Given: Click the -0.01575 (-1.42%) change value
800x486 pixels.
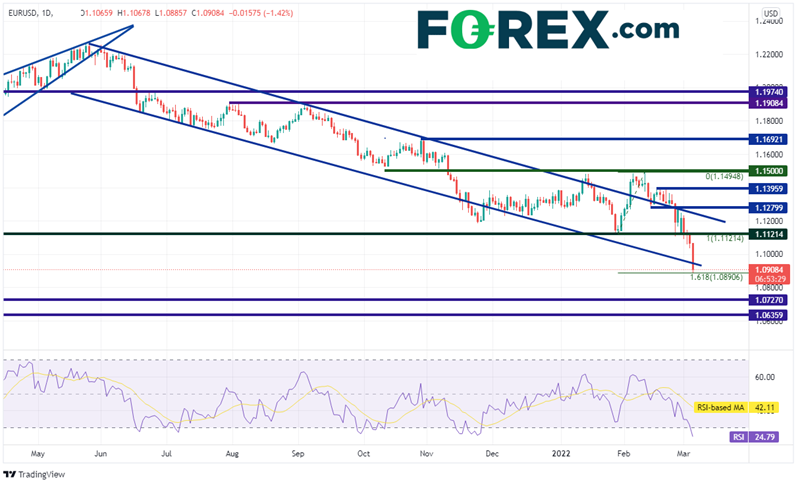Looking at the screenshot, I should tap(261, 13).
